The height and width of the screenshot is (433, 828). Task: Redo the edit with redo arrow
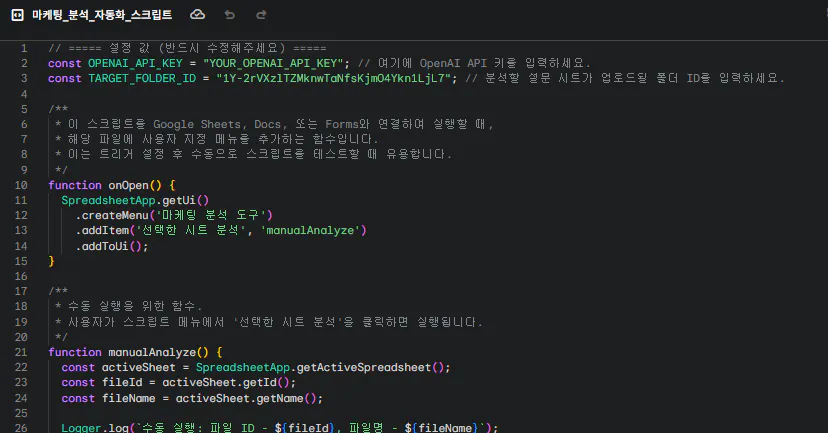coord(261,15)
